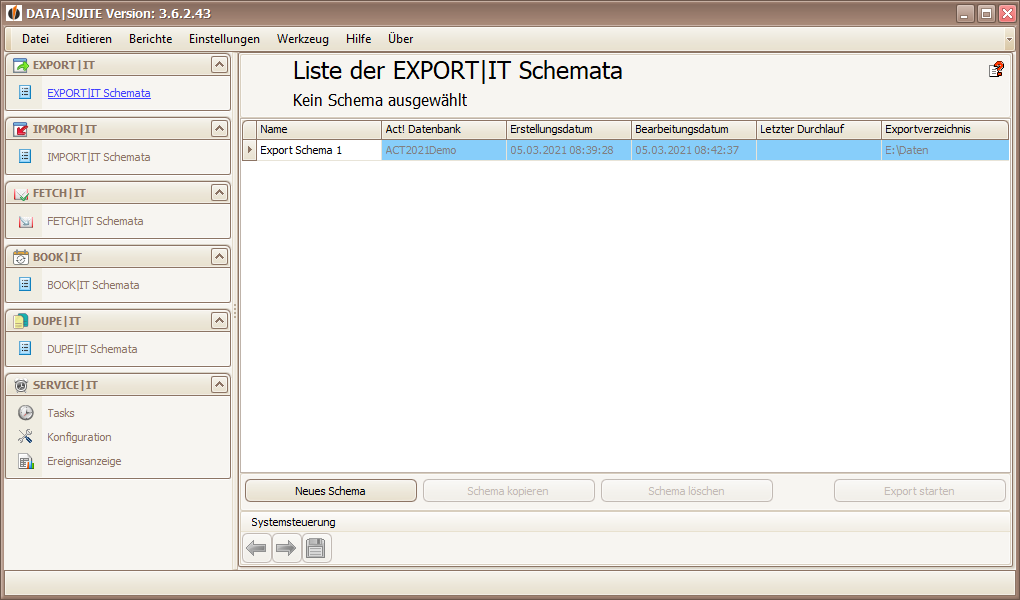Click the list icon beside EXPORT|IT Schemata
Screen dimensions: 1020x600
(x=25, y=92)
